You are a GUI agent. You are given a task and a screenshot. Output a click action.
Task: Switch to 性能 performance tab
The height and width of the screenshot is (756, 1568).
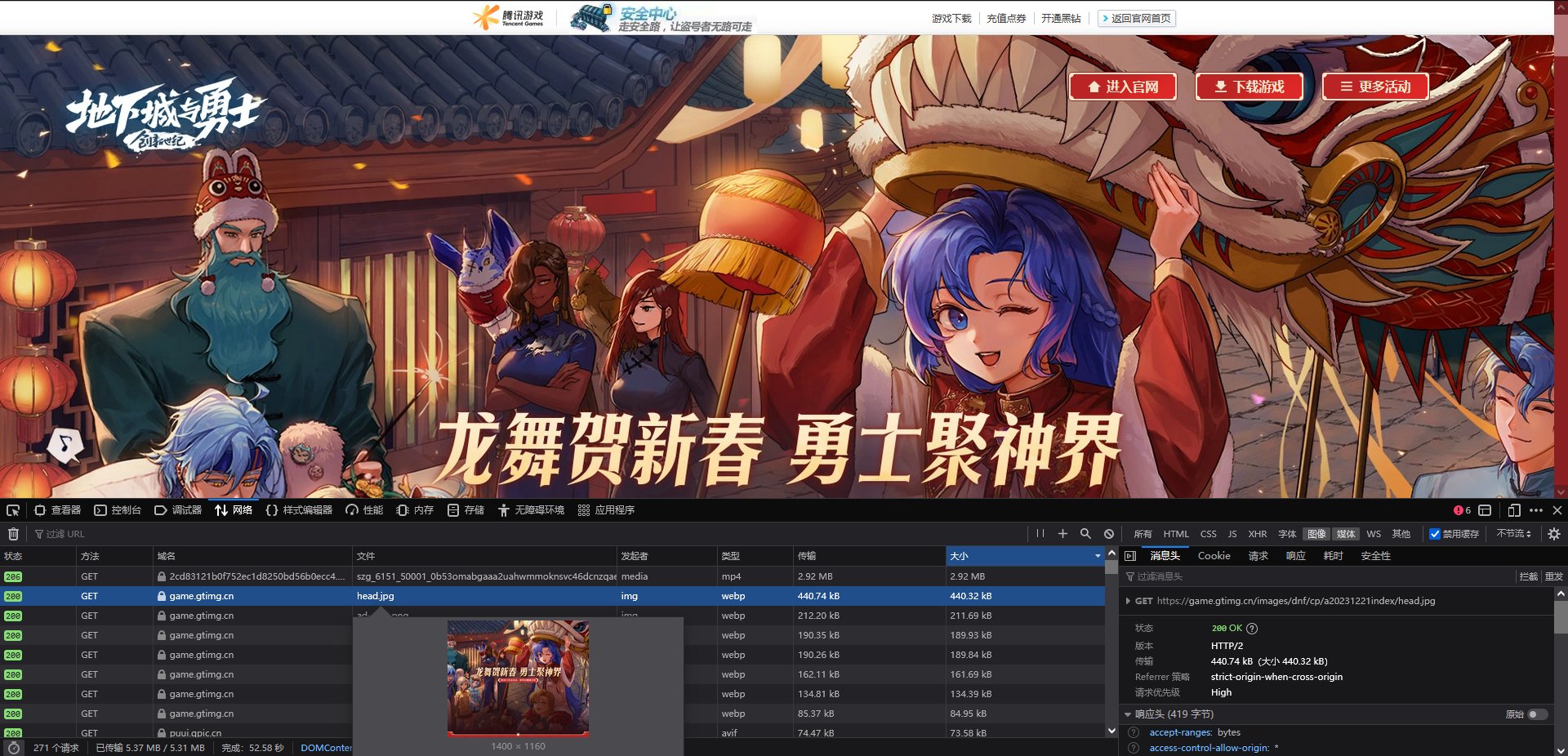click(x=364, y=510)
